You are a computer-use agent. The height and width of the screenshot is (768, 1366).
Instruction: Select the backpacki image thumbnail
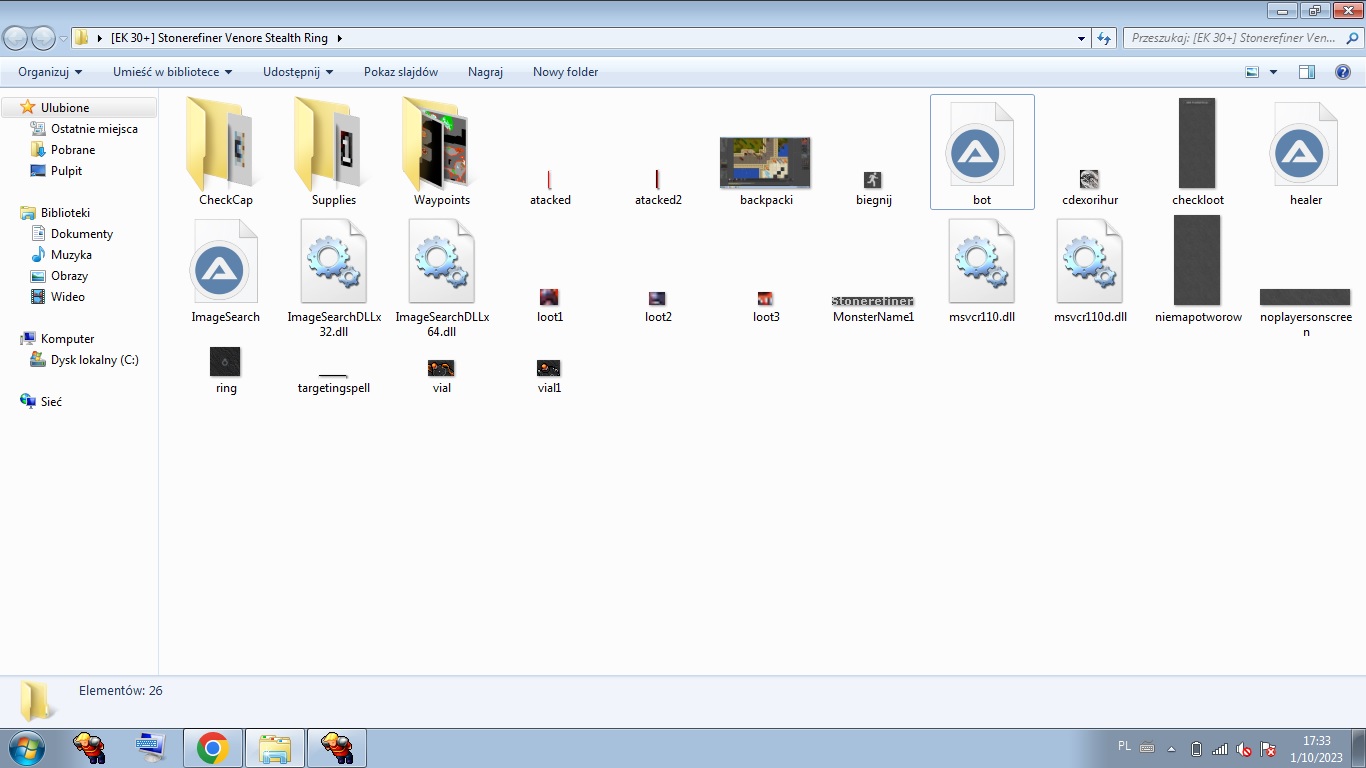(x=765, y=163)
